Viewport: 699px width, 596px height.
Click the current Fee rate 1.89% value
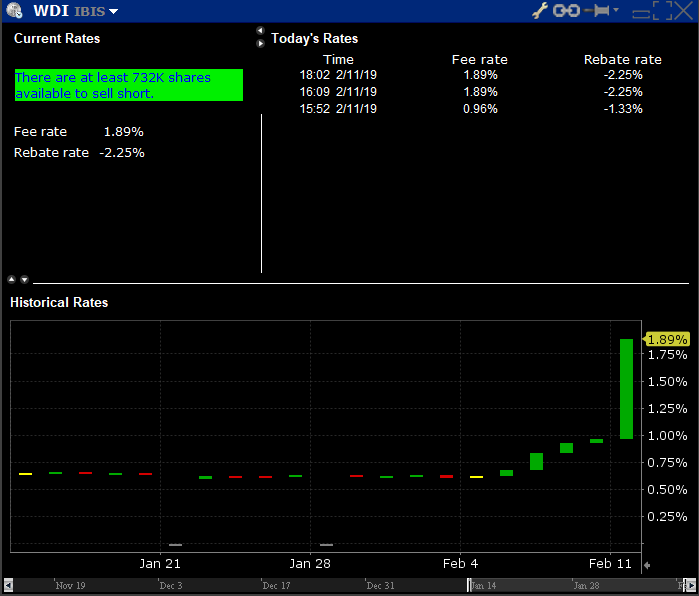tap(123, 132)
